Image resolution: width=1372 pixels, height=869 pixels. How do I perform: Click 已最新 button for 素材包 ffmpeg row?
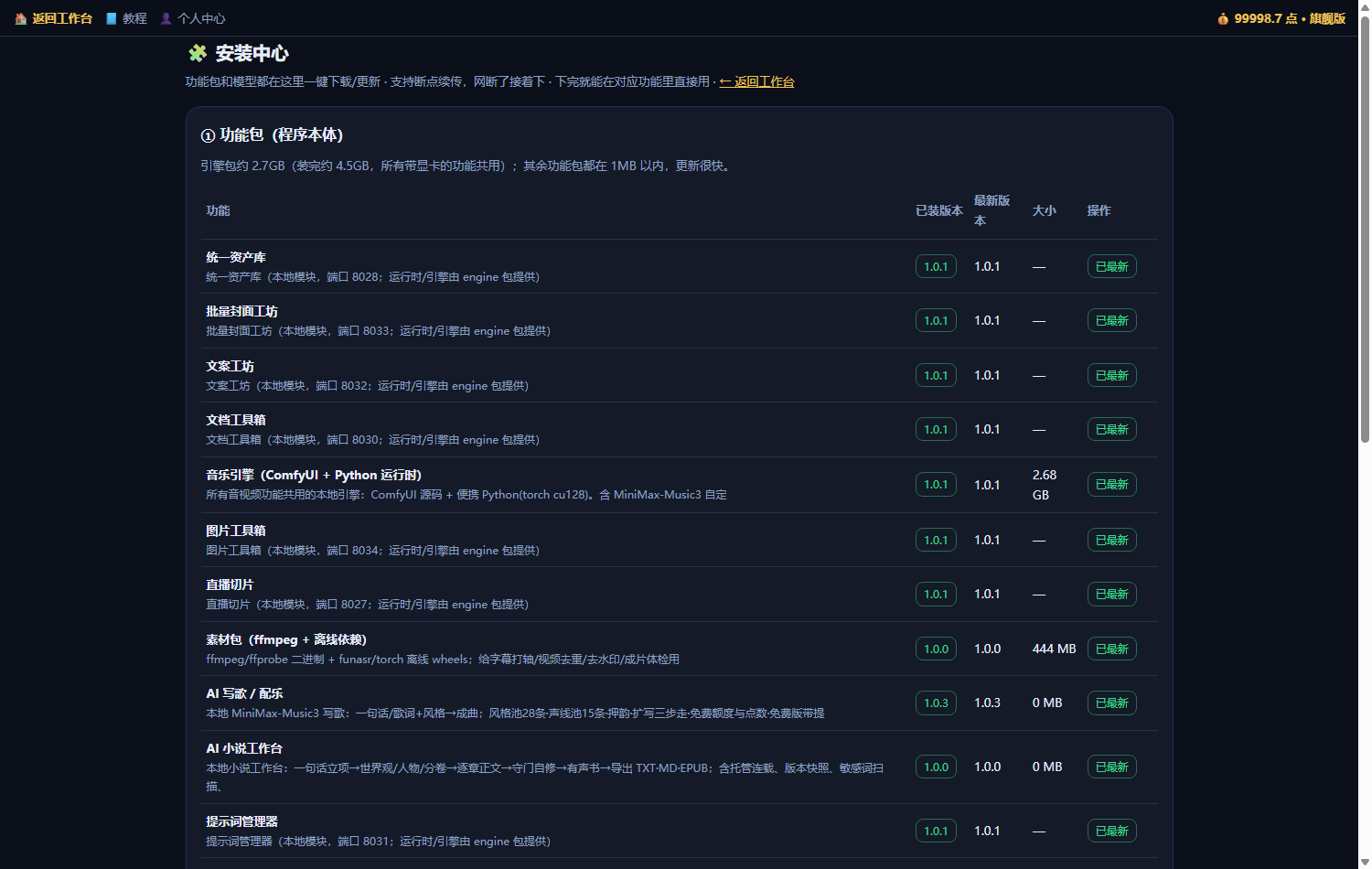[x=1112, y=649]
